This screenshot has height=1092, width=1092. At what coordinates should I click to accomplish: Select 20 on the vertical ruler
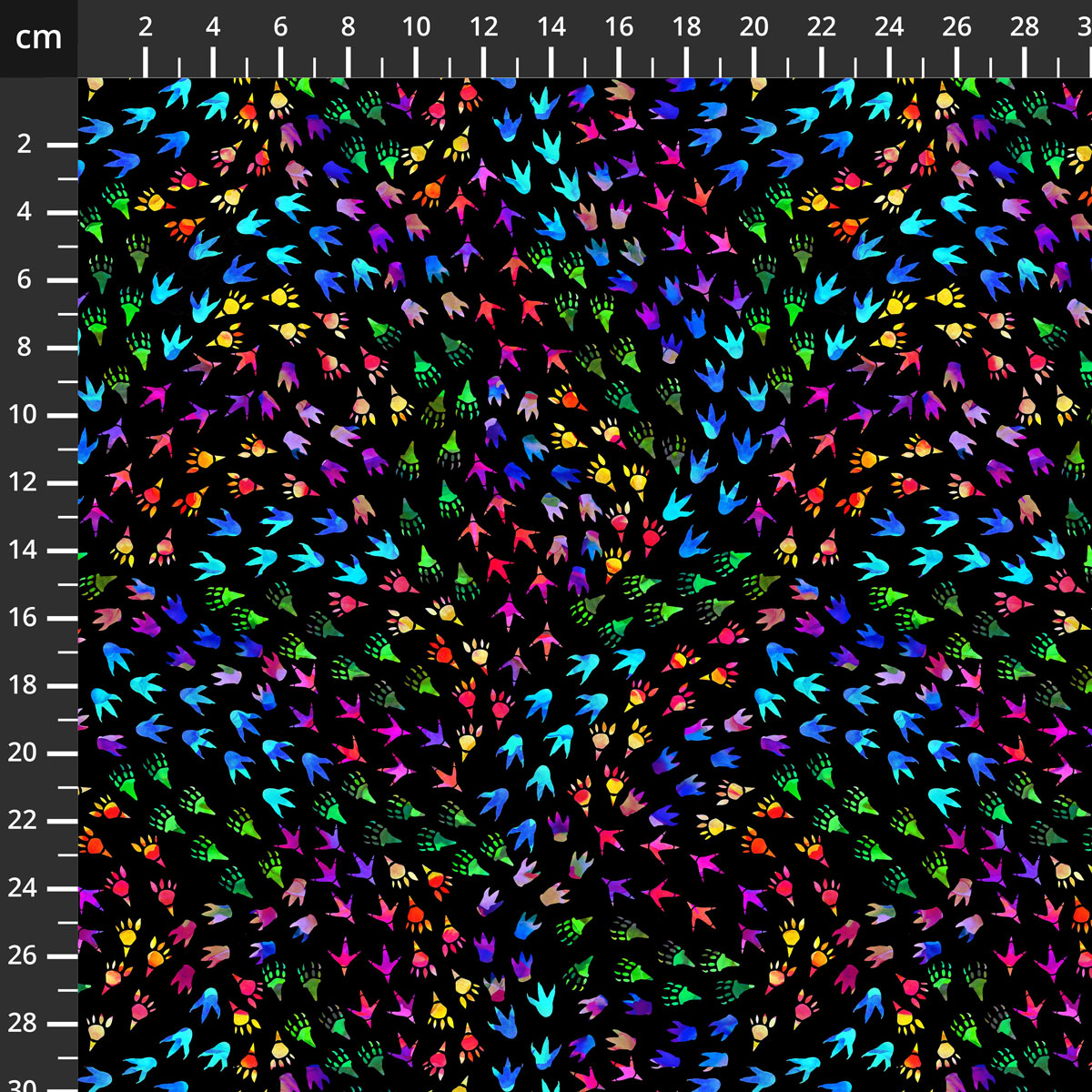(22, 753)
